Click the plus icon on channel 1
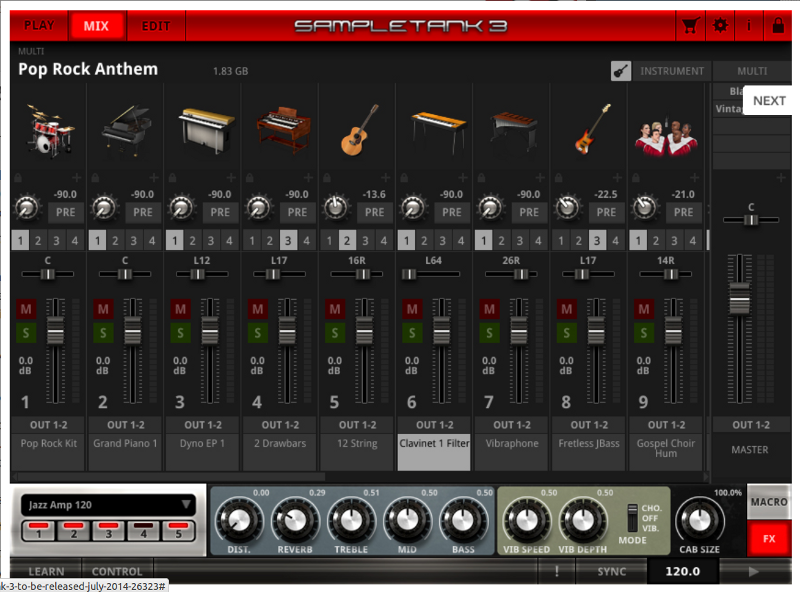 77,177
